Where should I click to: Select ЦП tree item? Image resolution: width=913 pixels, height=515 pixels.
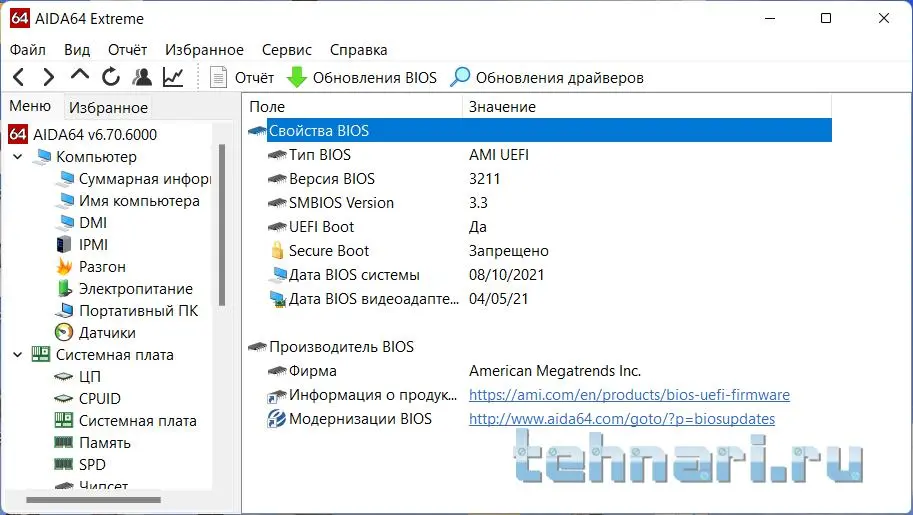(x=77, y=377)
